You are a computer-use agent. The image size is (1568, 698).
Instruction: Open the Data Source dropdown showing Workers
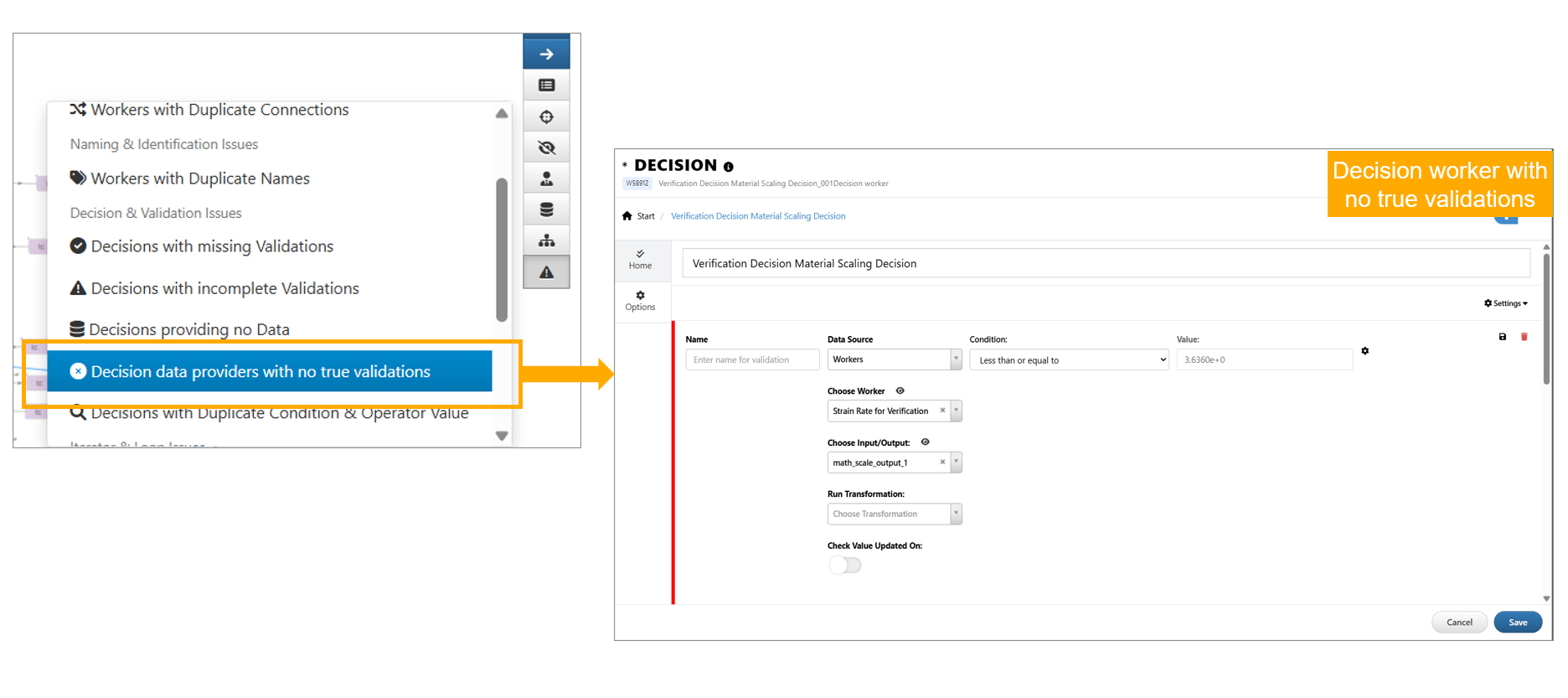coord(893,359)
